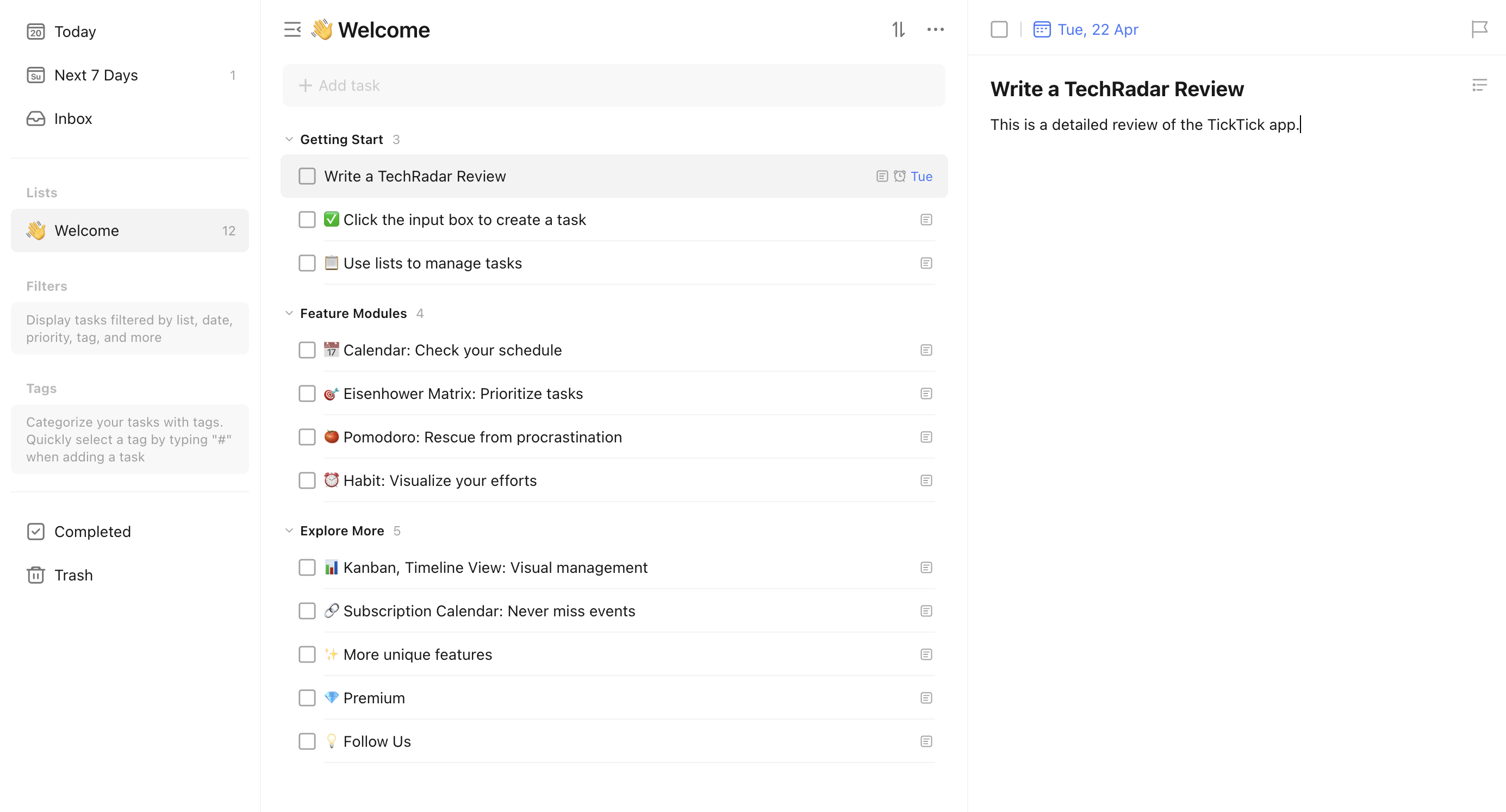Screen dimensions: 1506x812
Task: Set priority with the flag icon
Action: coord(1479,29)
